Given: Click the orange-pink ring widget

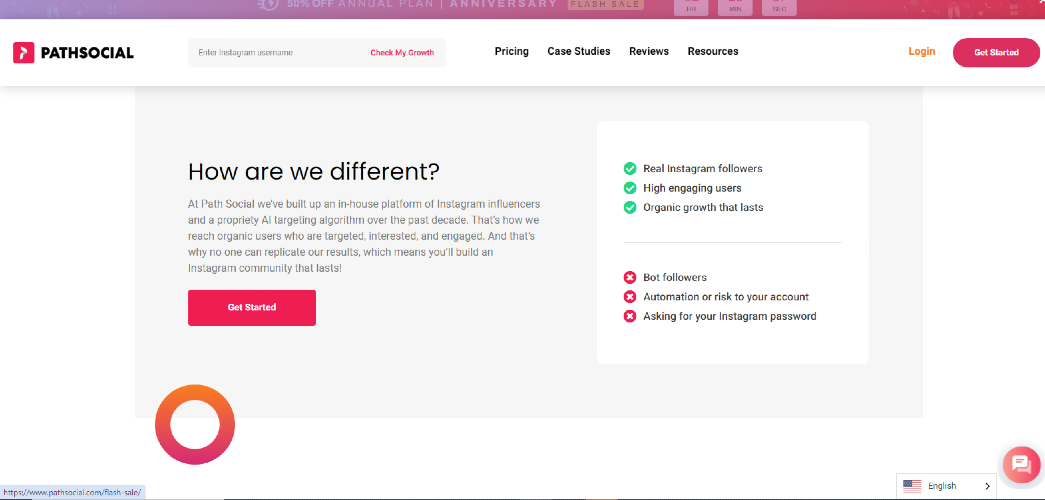Looking at the screenshot, I should tap(195, 425).
